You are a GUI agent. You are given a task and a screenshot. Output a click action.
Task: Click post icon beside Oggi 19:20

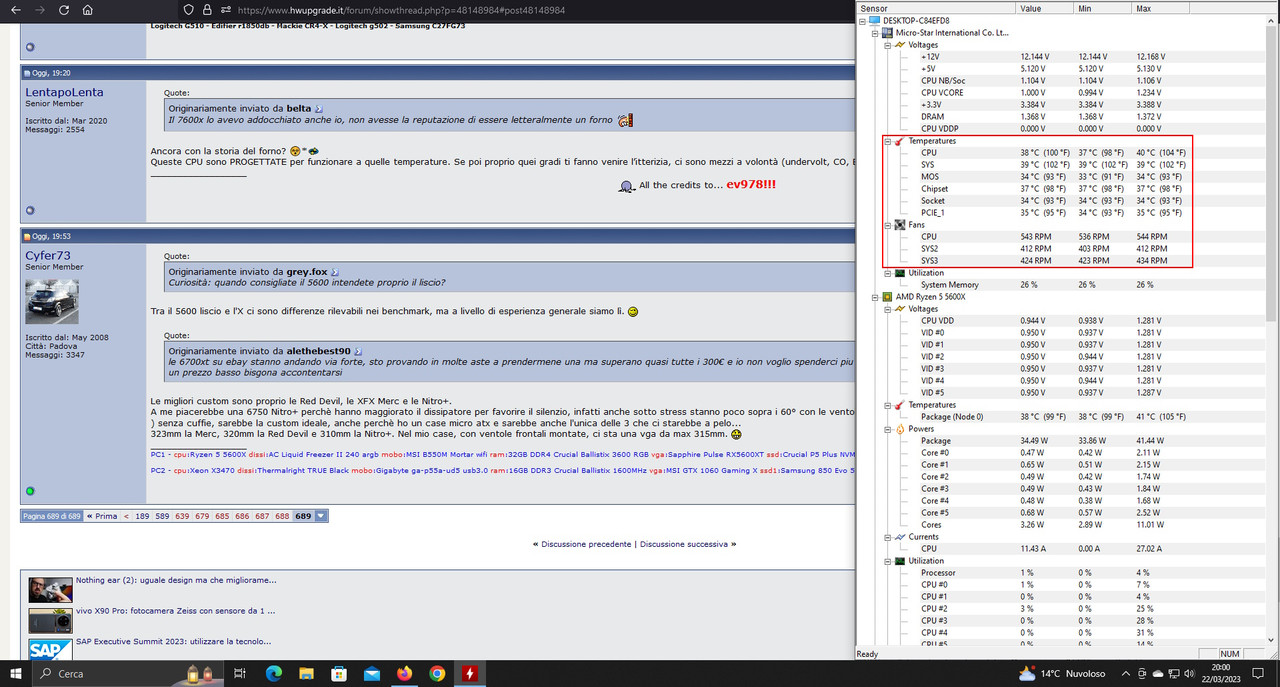coord(28,72)
